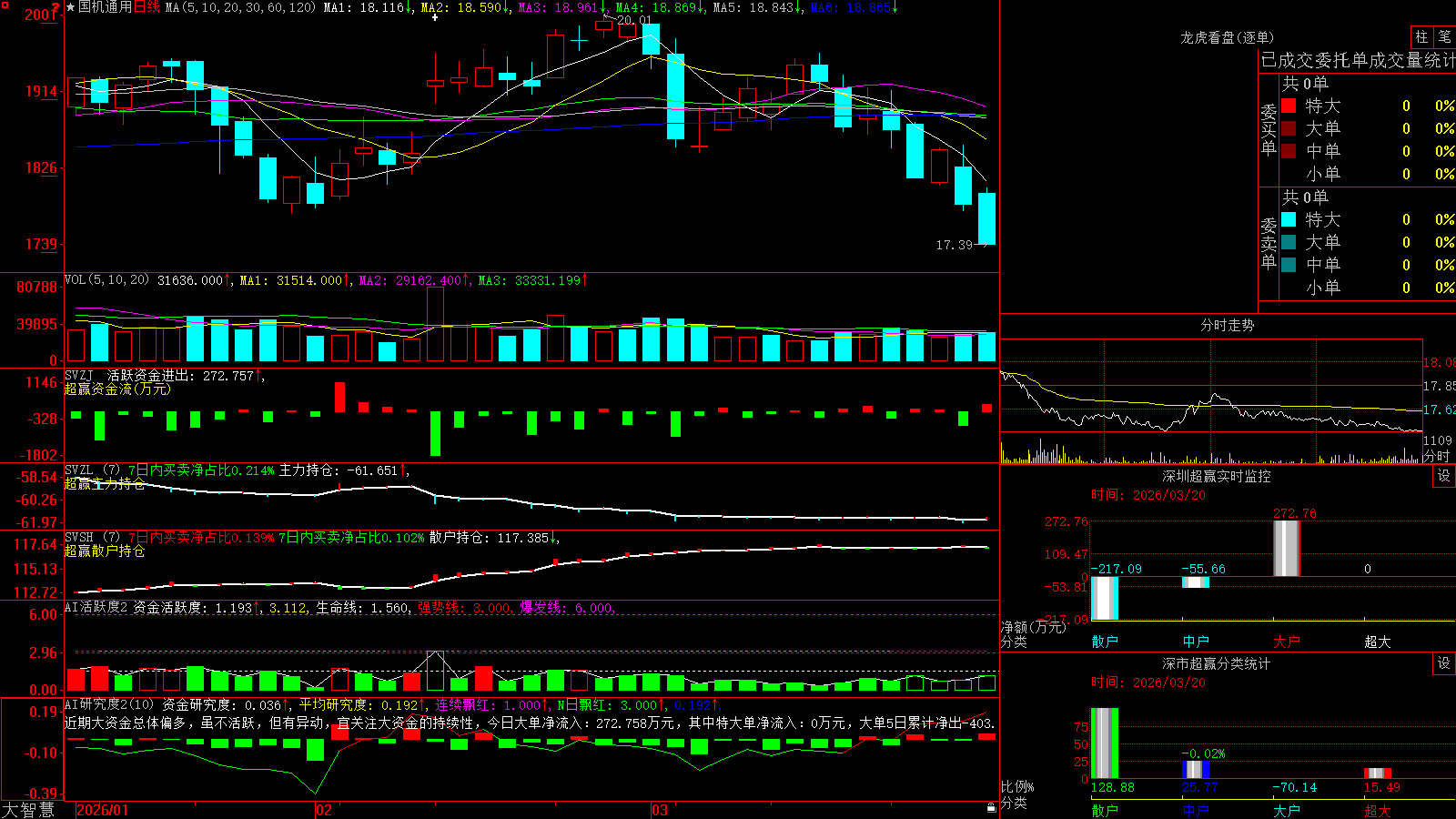Click the 爆发线: 6.000 label

[566, 607]
